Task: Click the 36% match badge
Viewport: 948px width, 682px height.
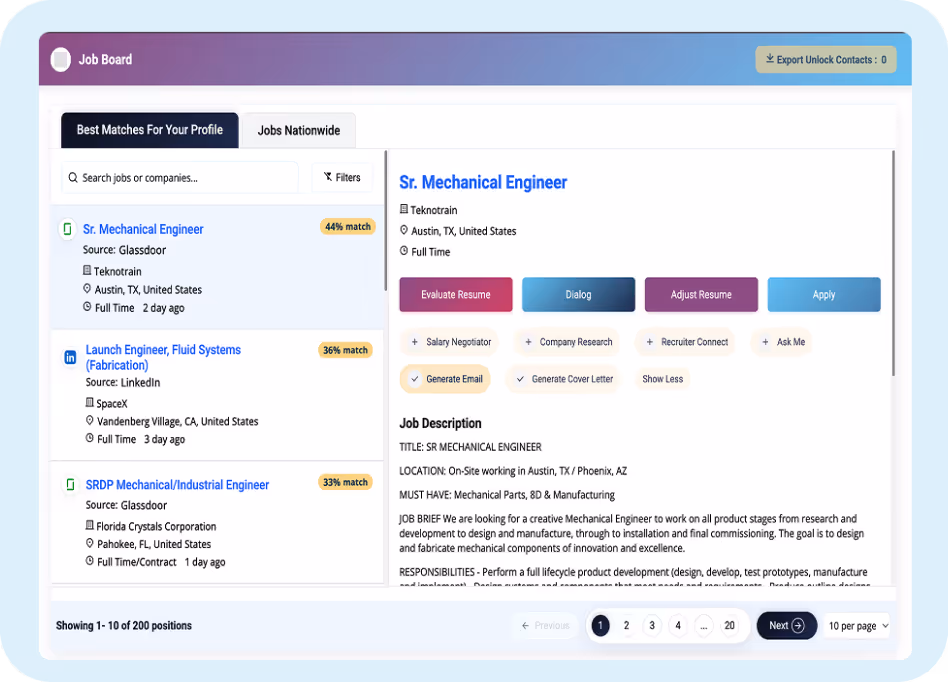Action: point(345,350)
